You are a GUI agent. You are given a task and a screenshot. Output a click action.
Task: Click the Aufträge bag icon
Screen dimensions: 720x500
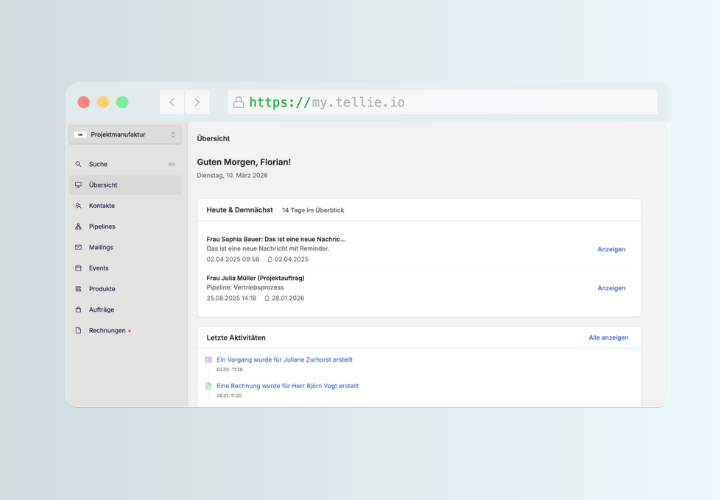coord(78,310)
